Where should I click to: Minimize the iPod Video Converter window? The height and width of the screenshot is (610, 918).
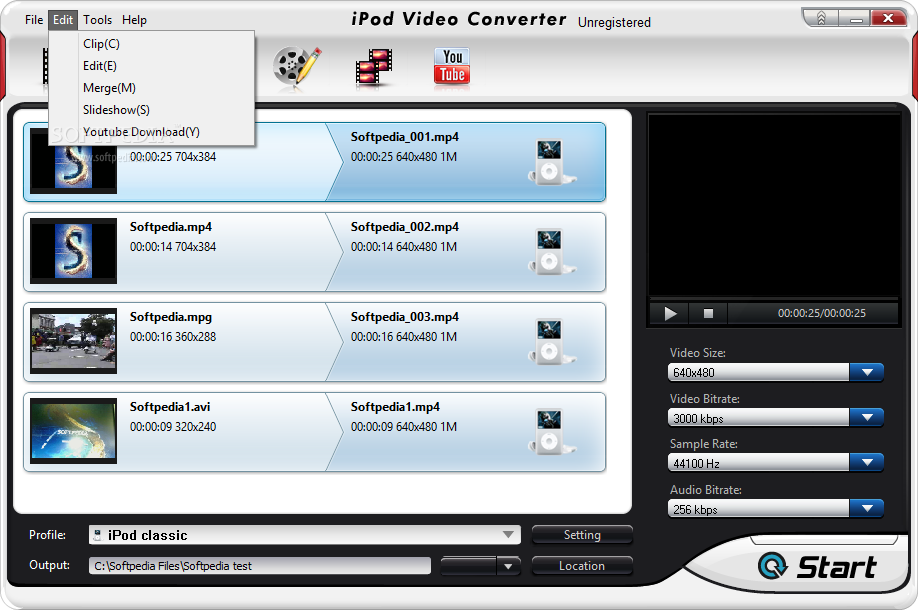pos(856,19)
